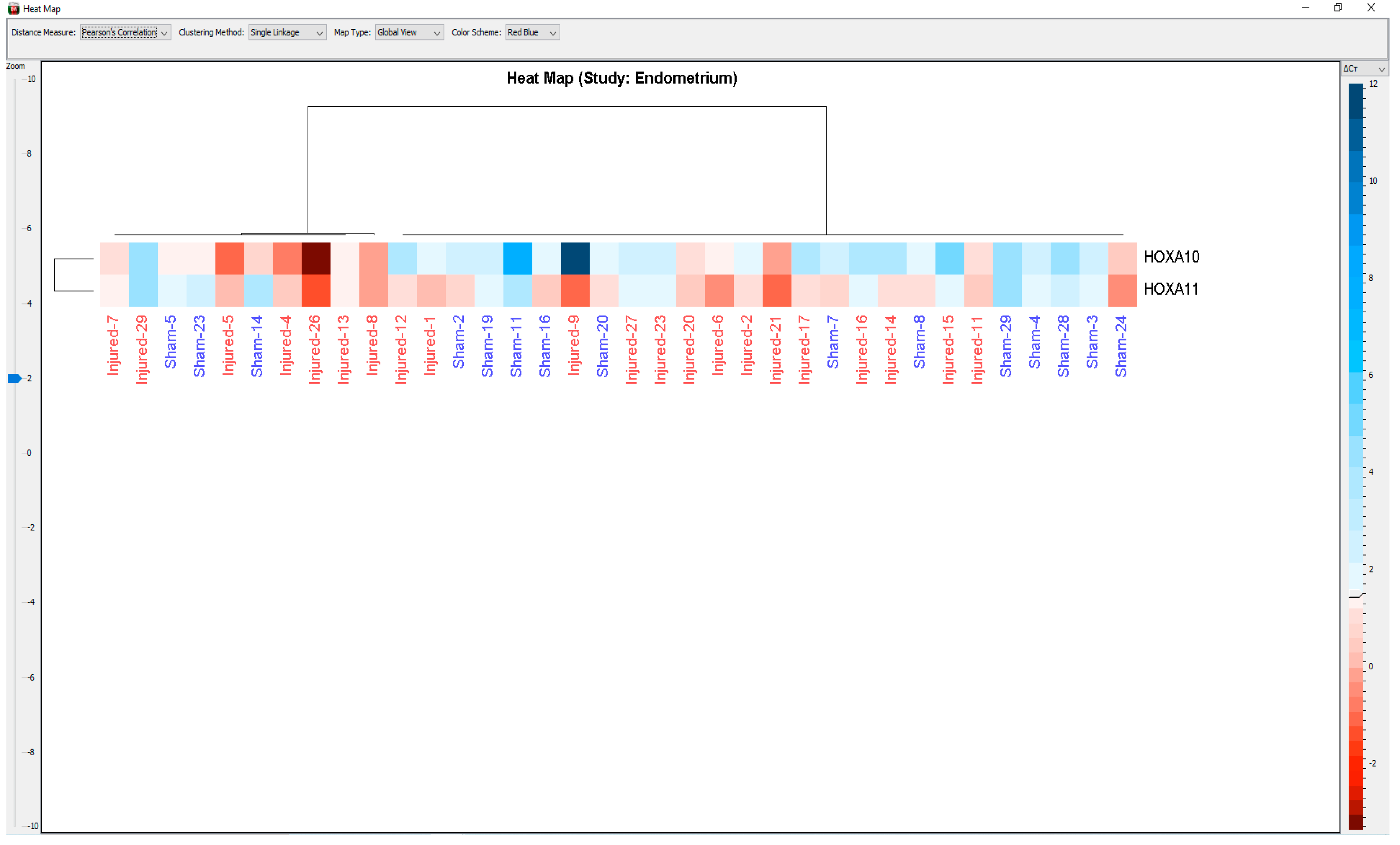
Task: Click the blue zoom slider handle
Action: click(14, 378)
